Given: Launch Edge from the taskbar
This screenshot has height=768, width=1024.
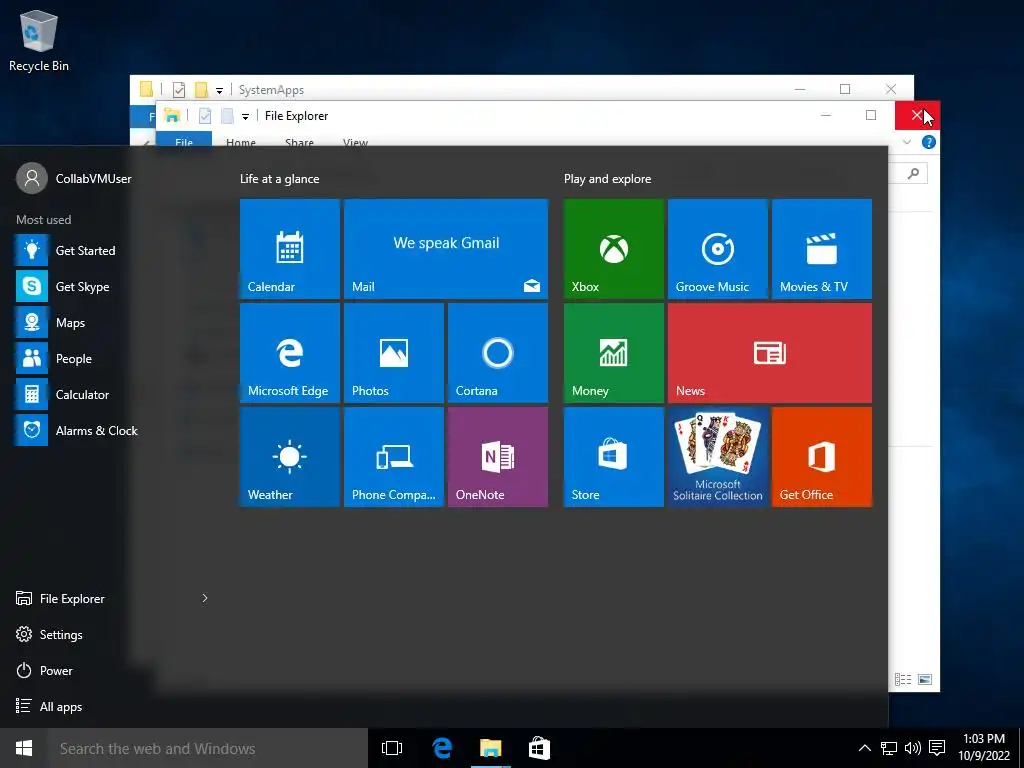Looking at the screenshot, I should coord(442,748).
